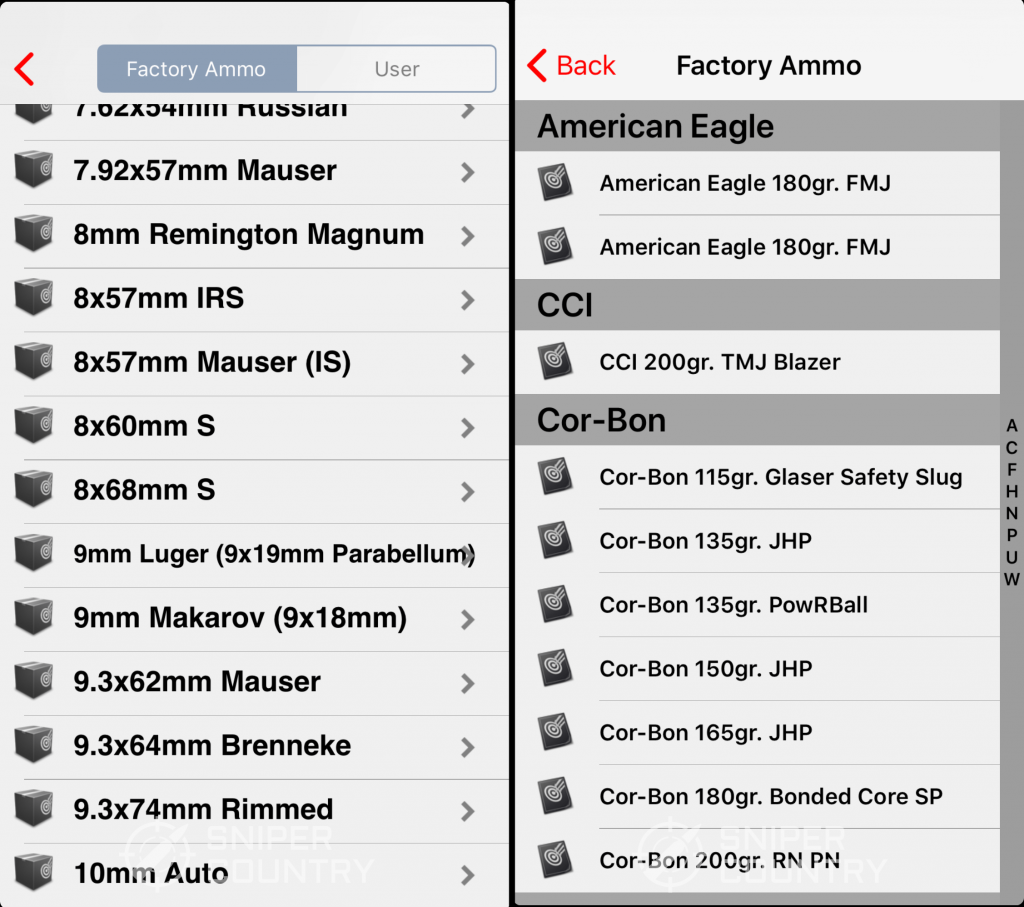
Task: Click the target icon beside Cor-Bon 115gr. Glaser Safety Slug
Action: click(555, 476)
